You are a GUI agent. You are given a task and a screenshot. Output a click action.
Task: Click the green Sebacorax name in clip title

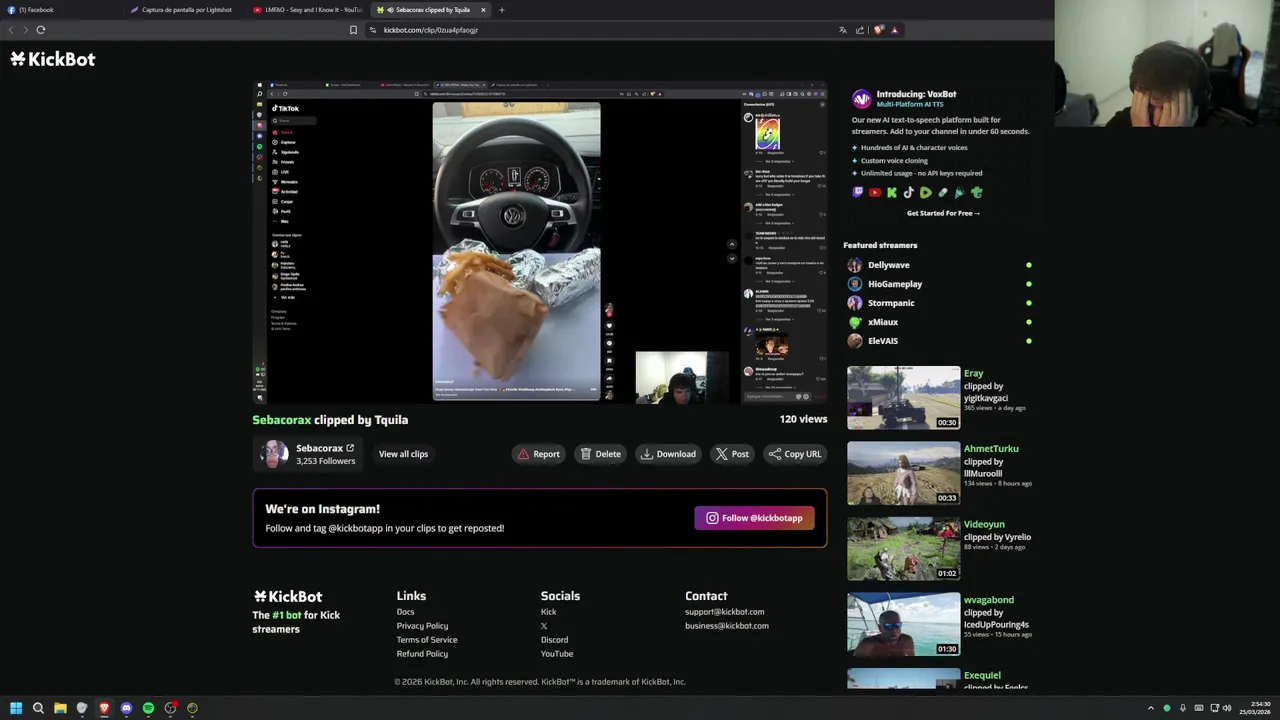point(281,420)
